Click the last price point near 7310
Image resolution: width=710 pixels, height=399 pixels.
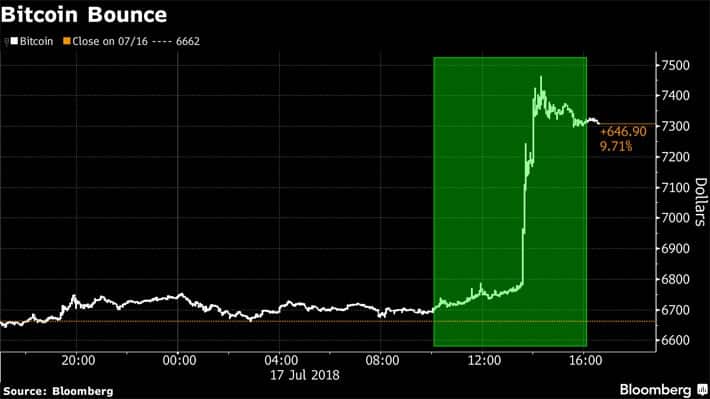click(599, 123)
